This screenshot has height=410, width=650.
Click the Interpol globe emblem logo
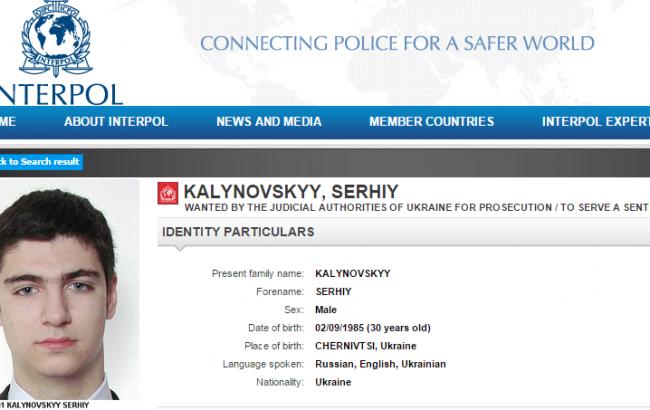57,40
